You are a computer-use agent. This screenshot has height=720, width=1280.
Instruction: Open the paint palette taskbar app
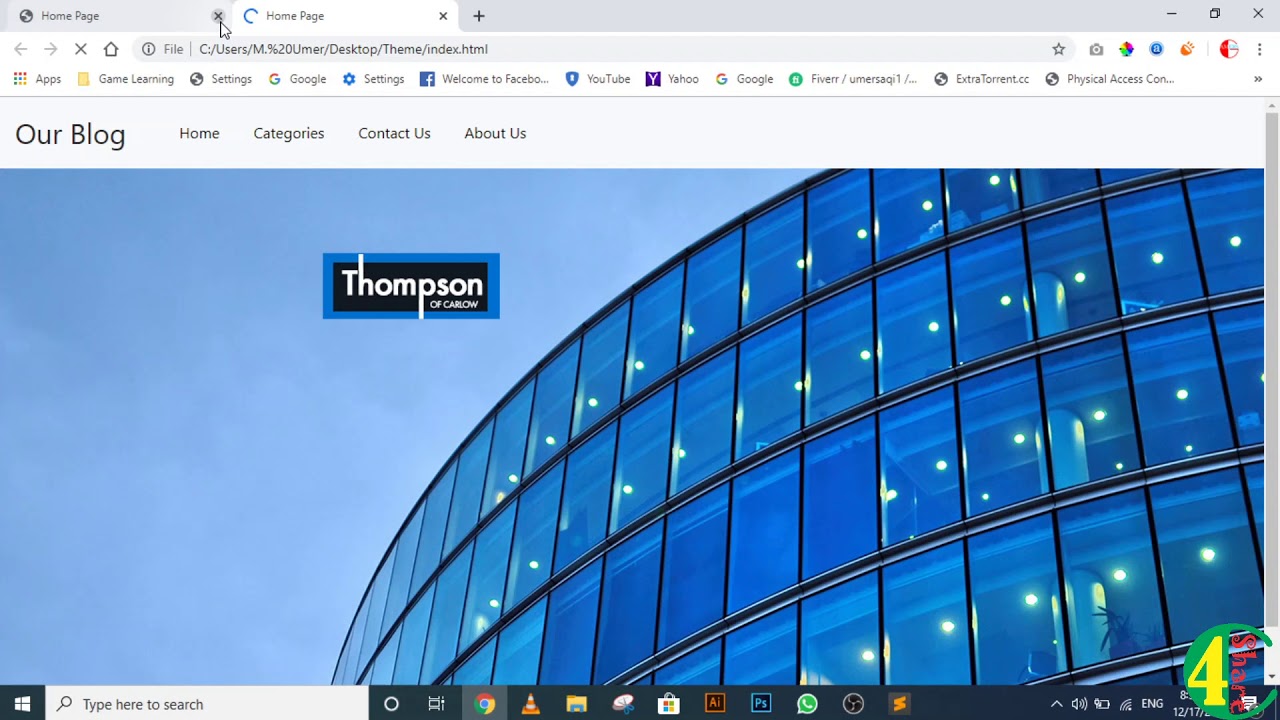point(623,704)
